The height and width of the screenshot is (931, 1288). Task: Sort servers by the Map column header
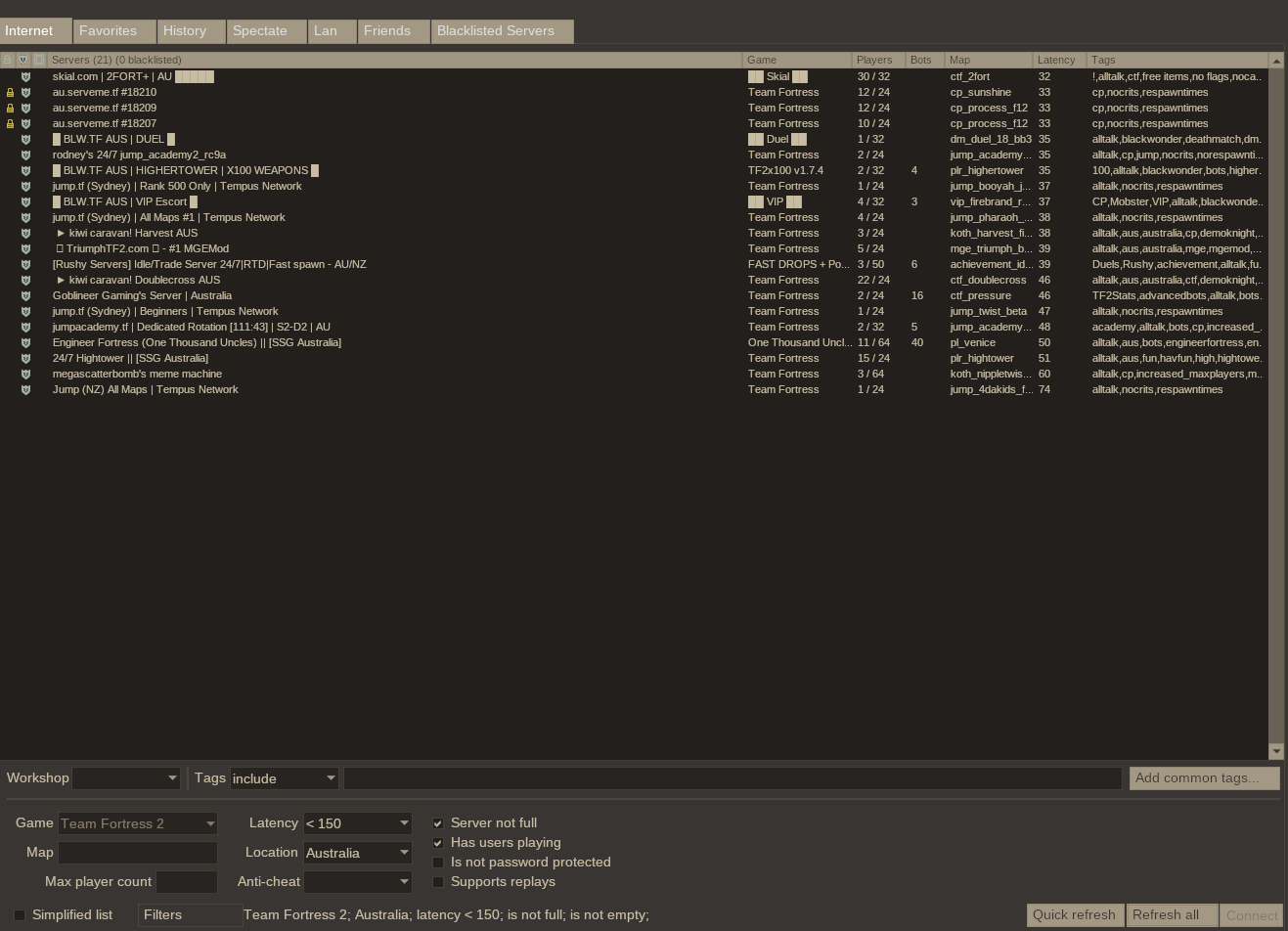(989, 60)
